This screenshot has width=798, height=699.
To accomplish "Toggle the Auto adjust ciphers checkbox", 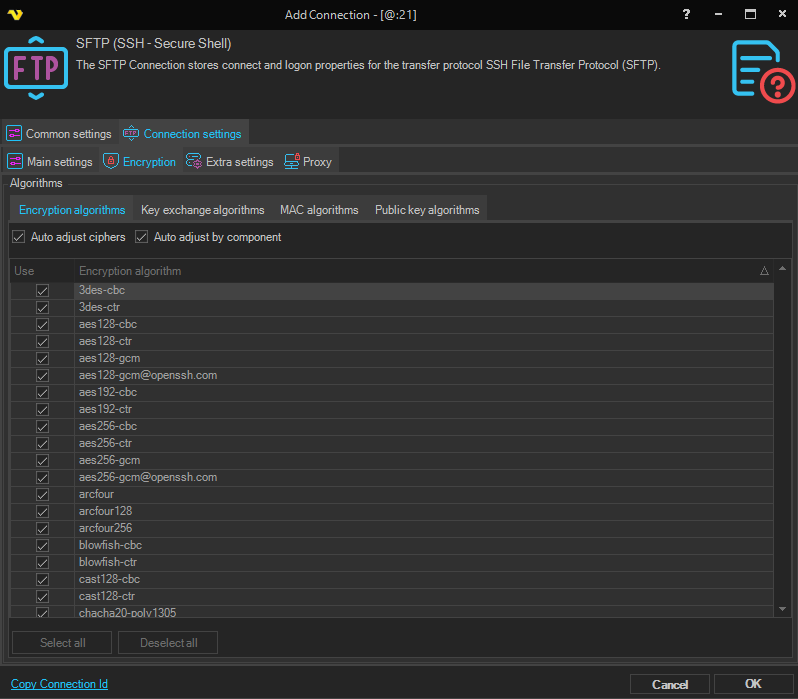I will pyautogui.click(x=18, y=237).
